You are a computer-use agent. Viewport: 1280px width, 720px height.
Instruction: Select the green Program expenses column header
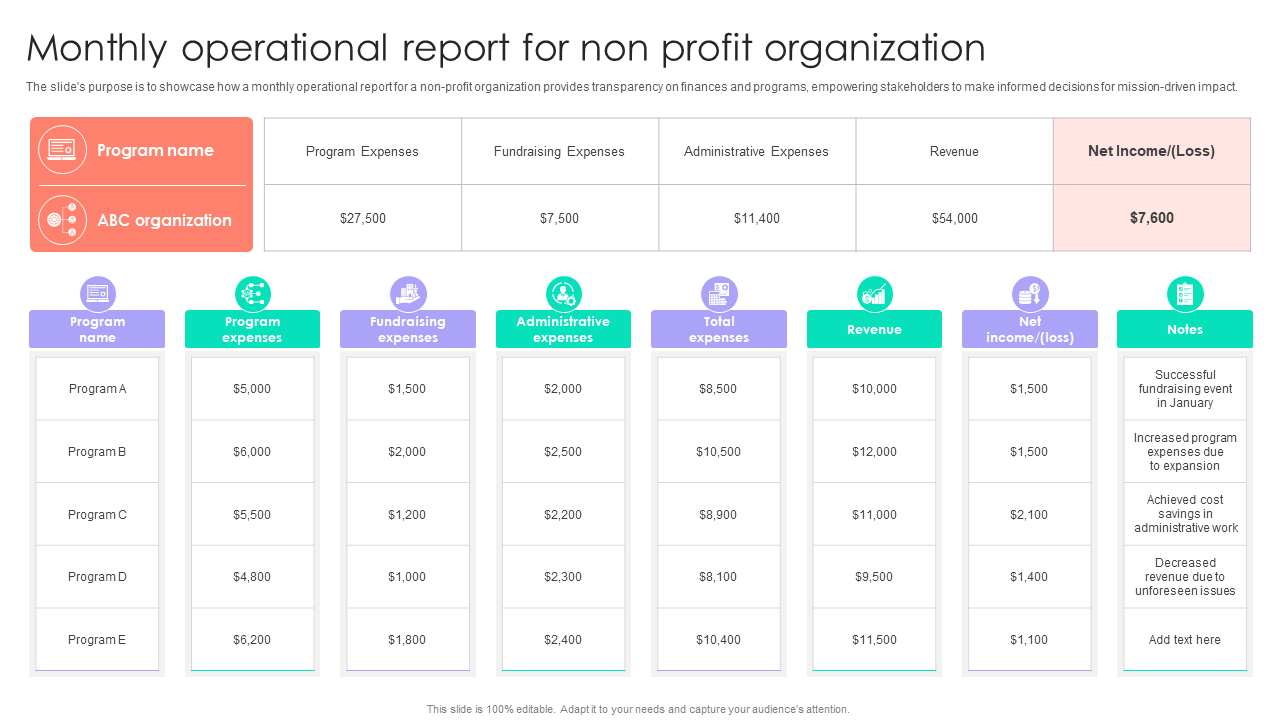tap(252, 329)
